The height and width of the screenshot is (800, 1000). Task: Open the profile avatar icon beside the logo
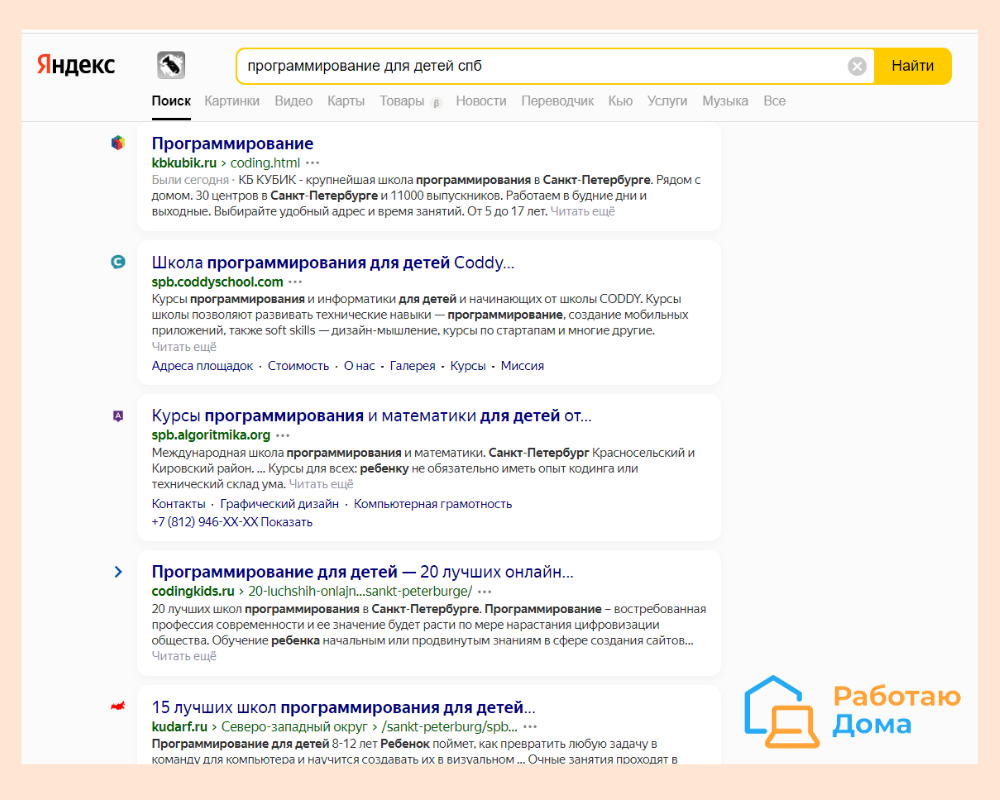(171, 65)
